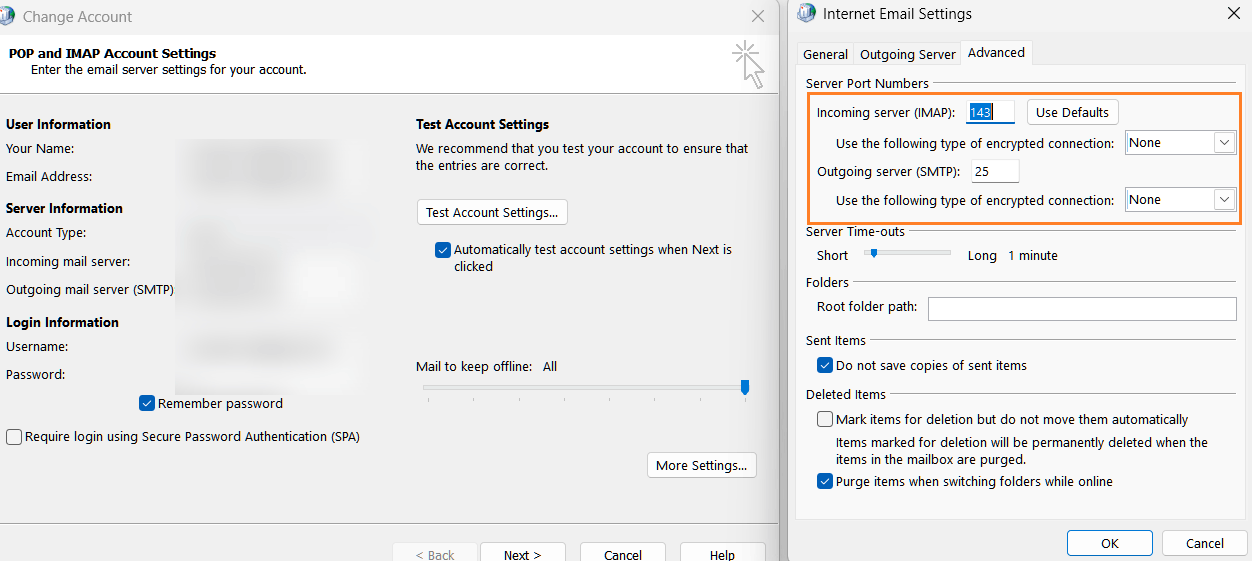Click the Deleted Items section label
Image resolution: width=1252 pixels, height=561 pixels.
click(846, 395)
